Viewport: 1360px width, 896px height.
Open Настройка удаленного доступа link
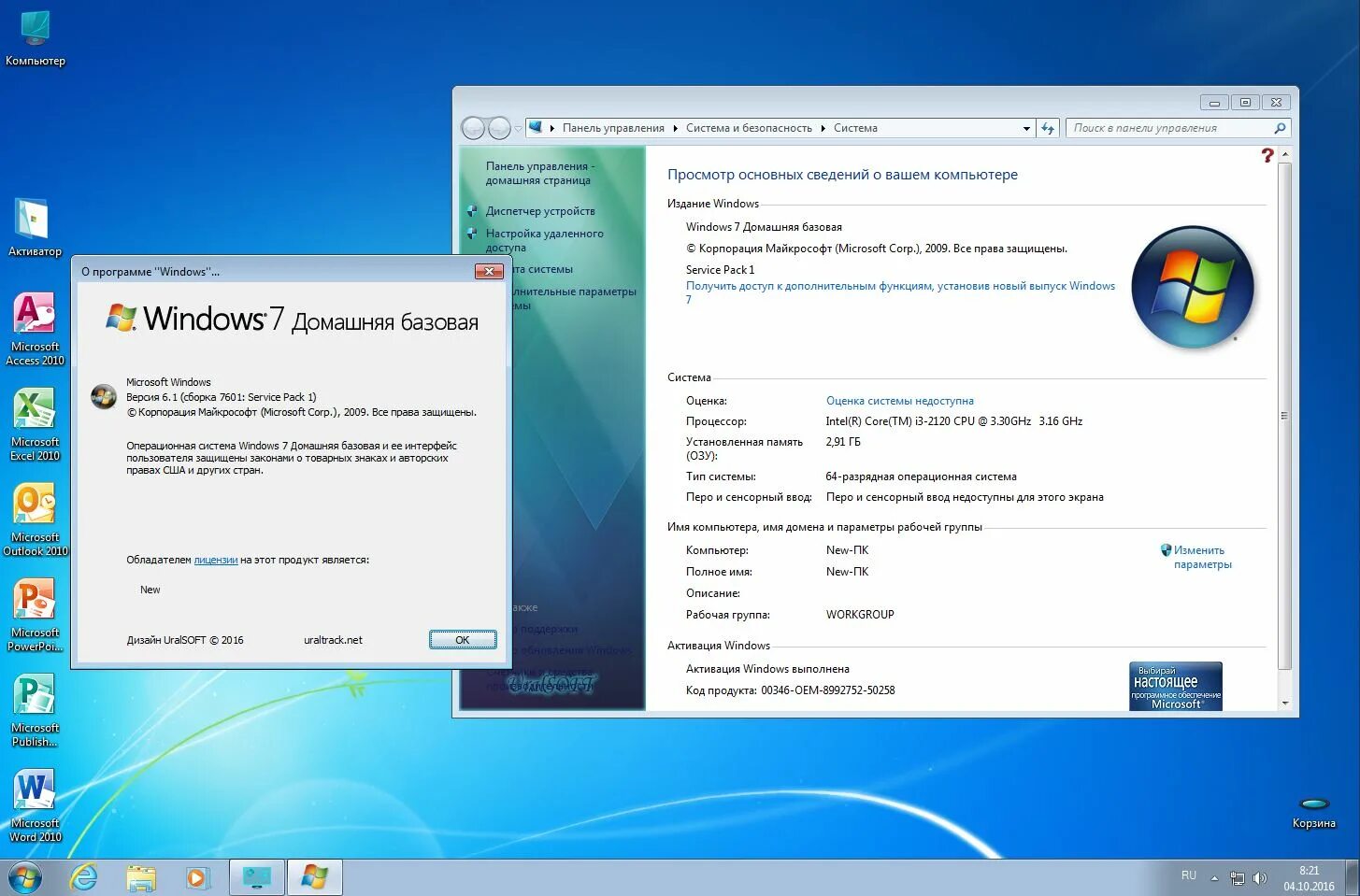[544, 240]
